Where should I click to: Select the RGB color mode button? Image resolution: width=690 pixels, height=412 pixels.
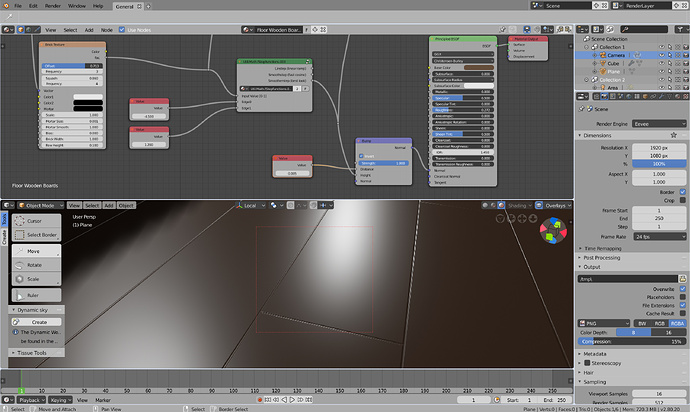tap(659, 323)
